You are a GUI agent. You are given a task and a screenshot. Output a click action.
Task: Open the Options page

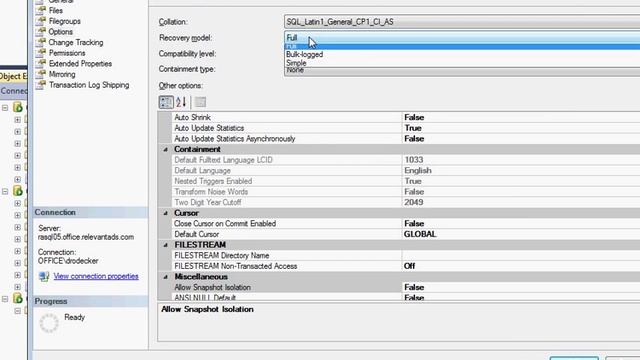coord(60,32)
